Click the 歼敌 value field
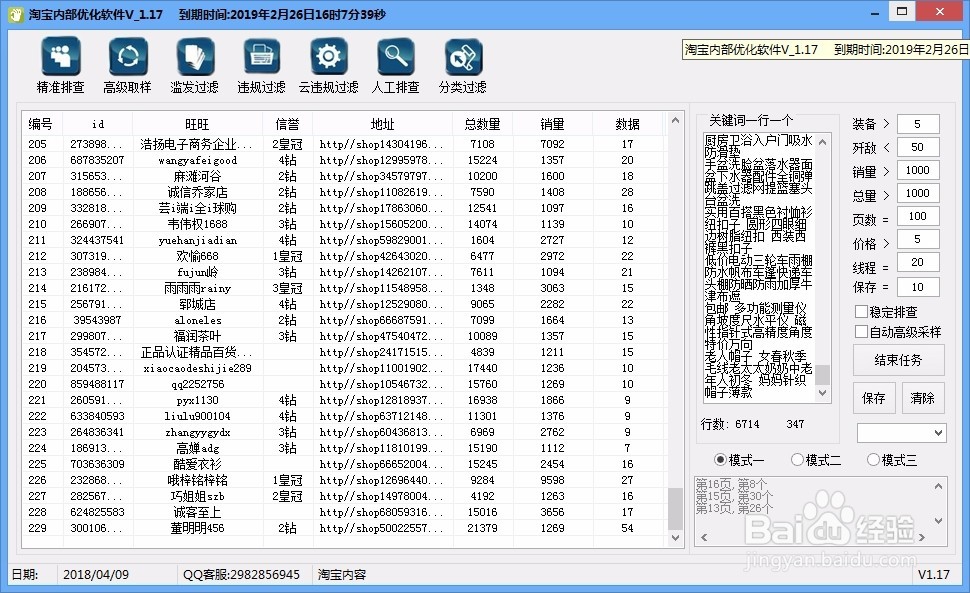The image size is (970, 593). (x=917, y=147)
